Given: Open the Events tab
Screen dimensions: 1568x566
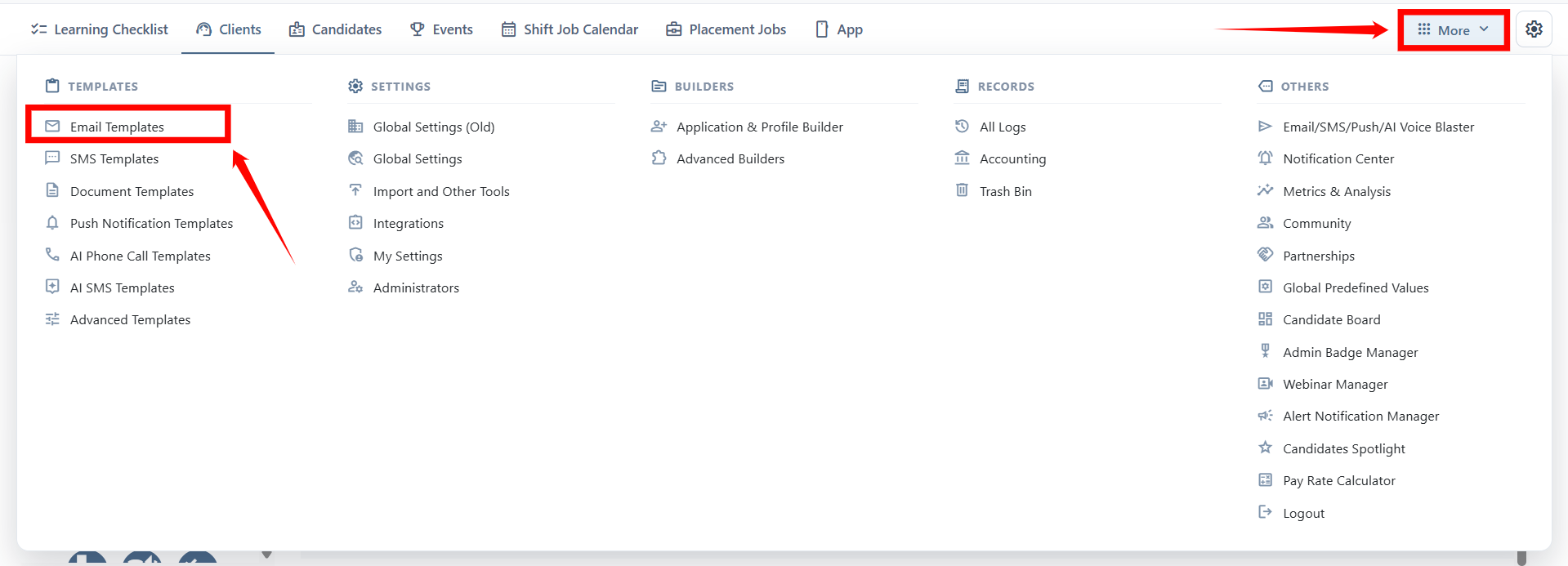Looking at the screenshot, I should coord(441,29).
